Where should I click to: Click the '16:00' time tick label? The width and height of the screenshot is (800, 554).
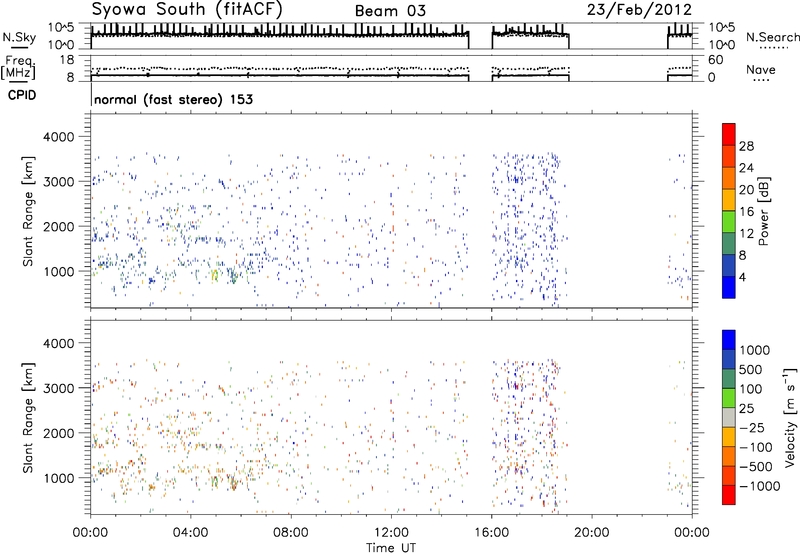coord(491,533)
